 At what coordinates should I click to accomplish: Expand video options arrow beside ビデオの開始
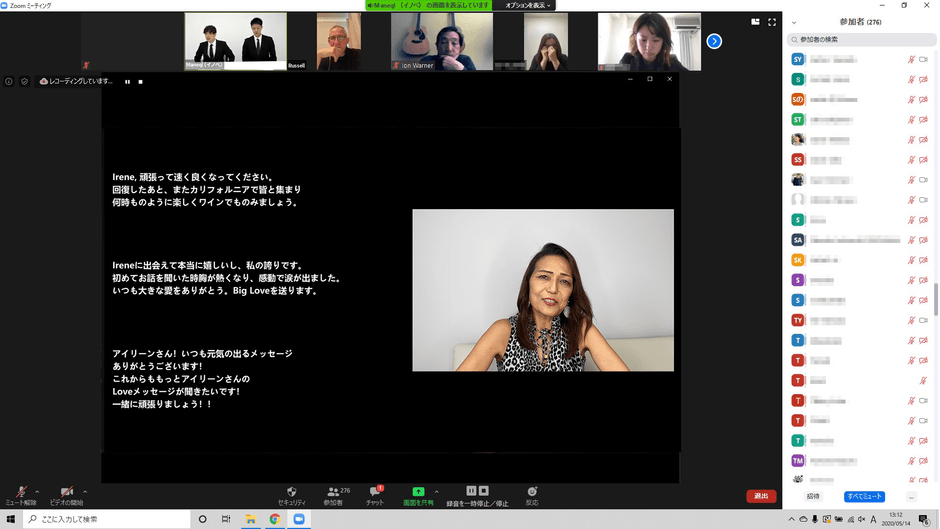pos(85,491)
